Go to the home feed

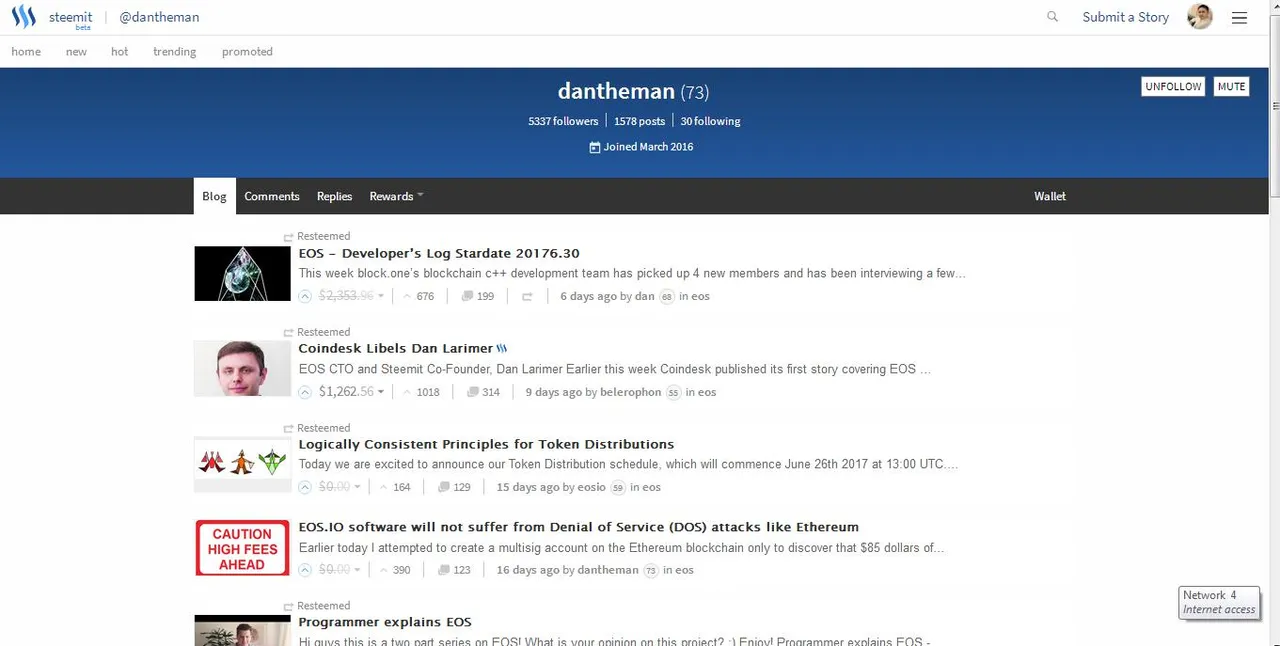coord(26,52)
